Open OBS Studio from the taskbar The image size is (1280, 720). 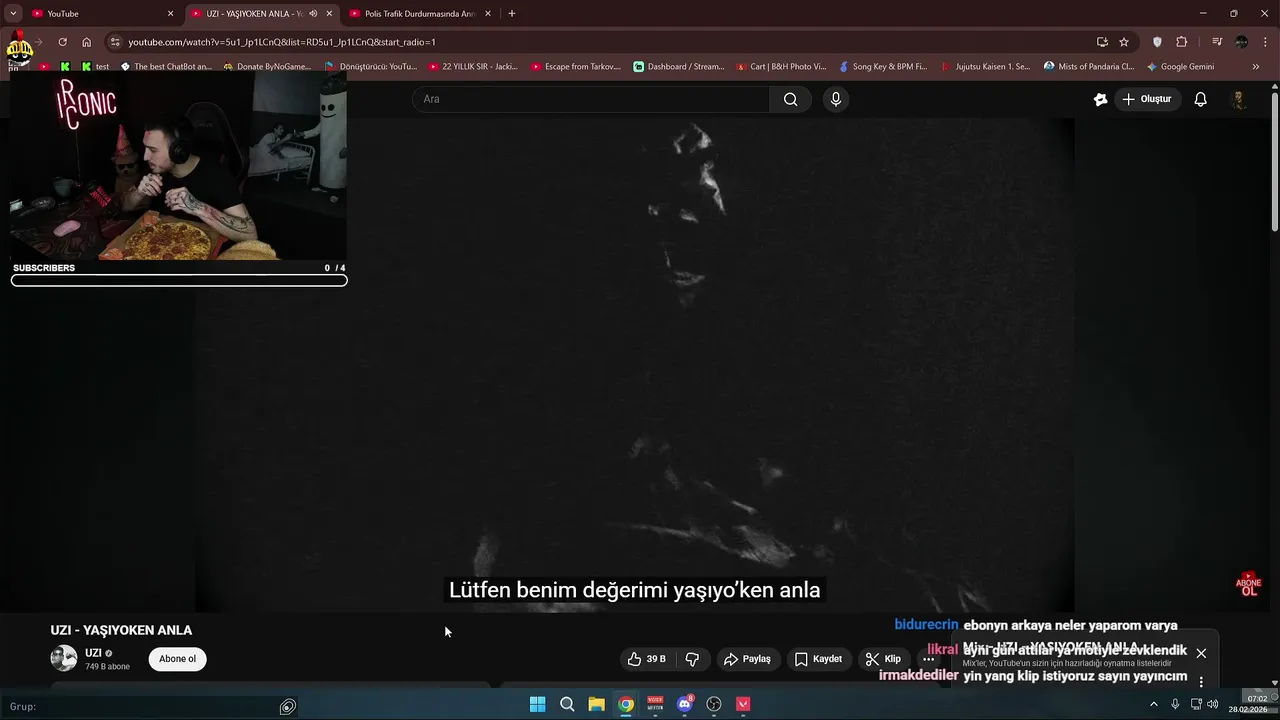(714, 704)
